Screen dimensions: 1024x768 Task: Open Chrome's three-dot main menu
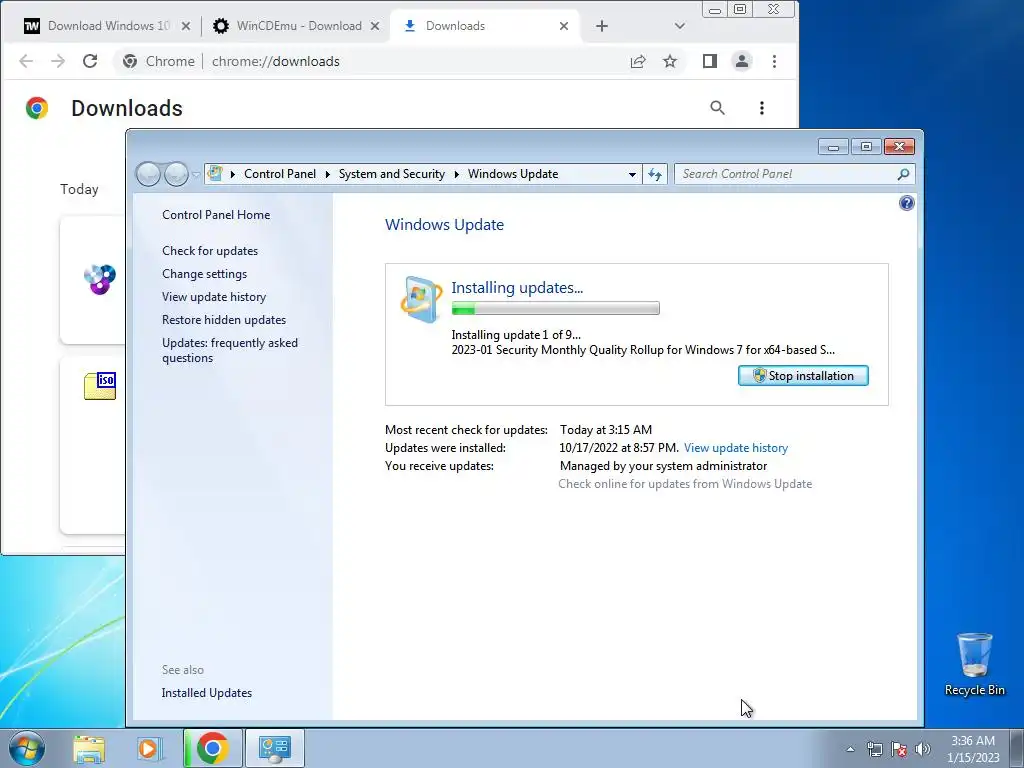[x=774, y=61]
